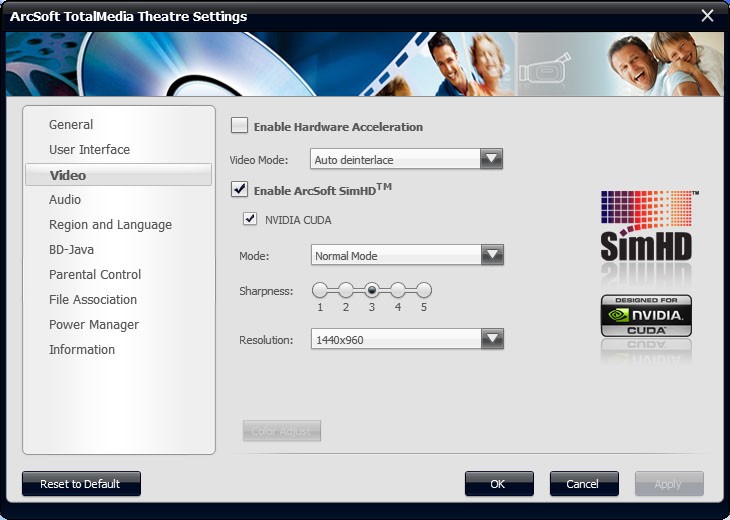The height and width of the screenshot is (520, 730).
Task: Click Reset to Default button
Action: coord(81,484)
